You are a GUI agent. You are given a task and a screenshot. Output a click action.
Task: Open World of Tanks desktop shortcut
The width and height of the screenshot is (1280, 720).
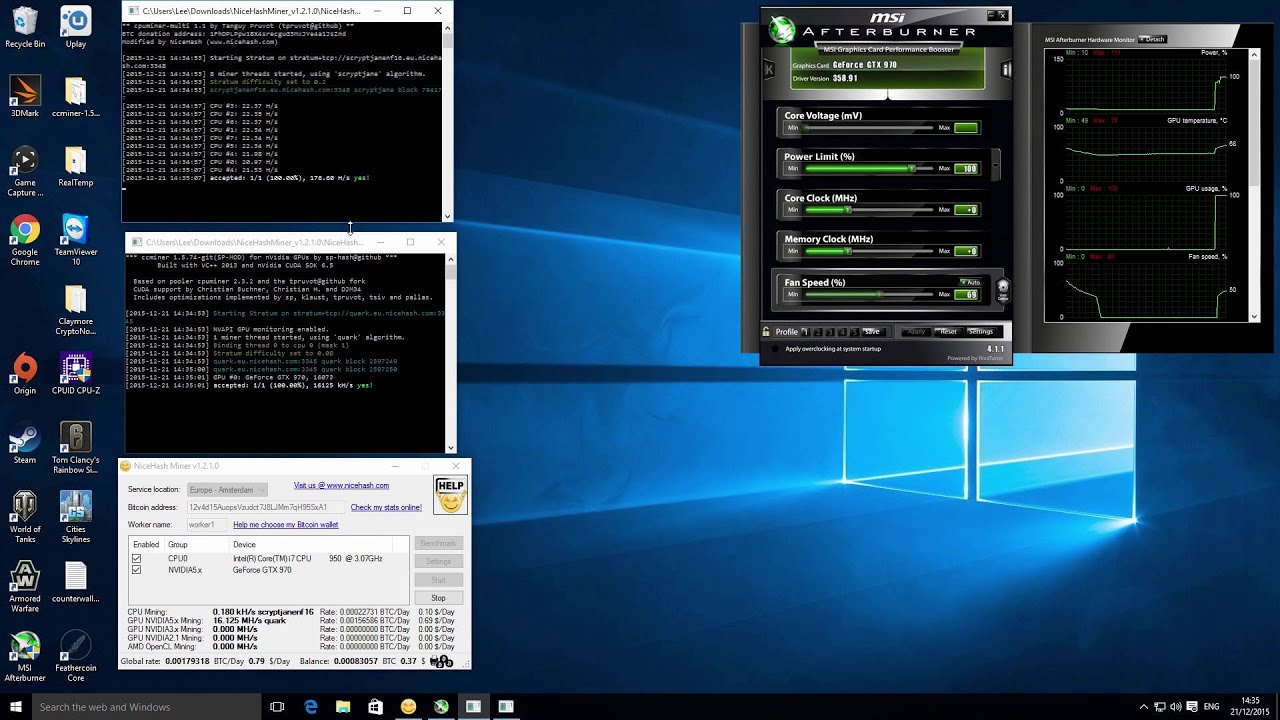point(25,518)
